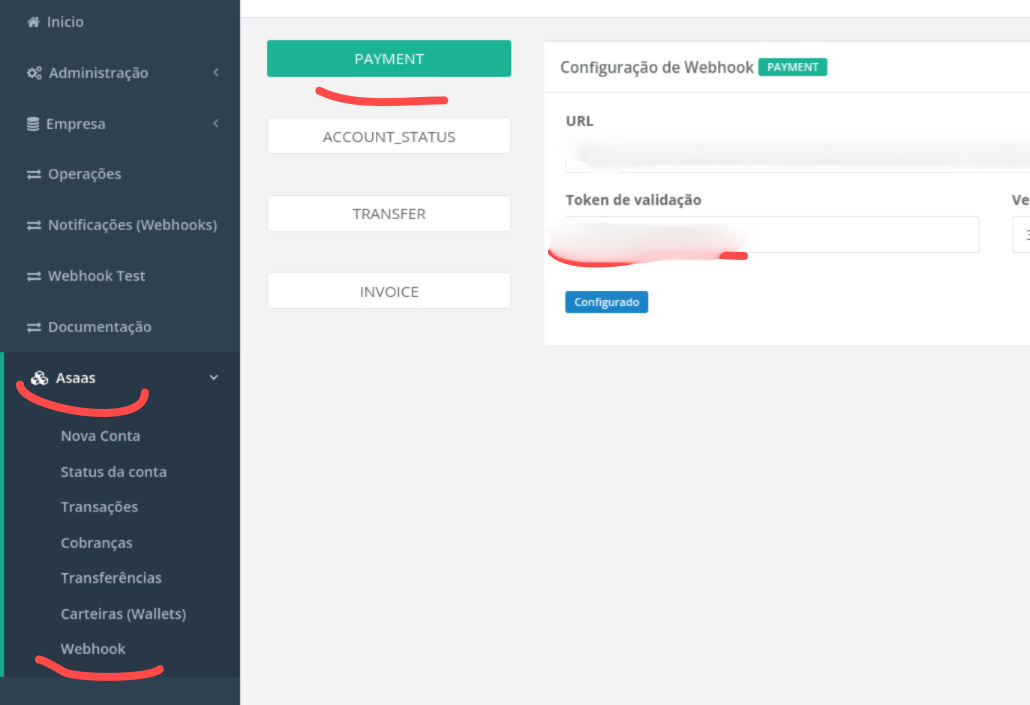Open Nova Conta in the Asaas submenu
This screenshot has width=1030, height=705.
coord(100,436)
